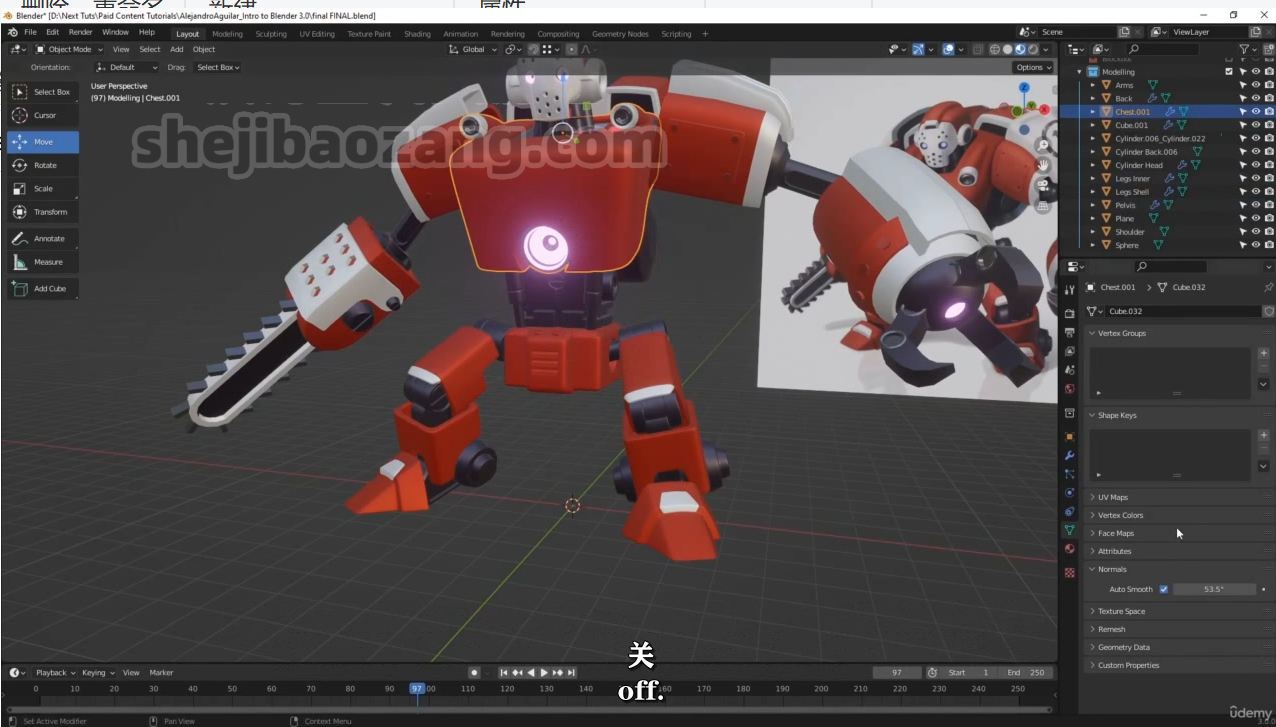Image resolution: width=1276 pixels, height=727 pixels.
Task: Expand the UV Maps panel
Action: click(x=1112, y=497)
